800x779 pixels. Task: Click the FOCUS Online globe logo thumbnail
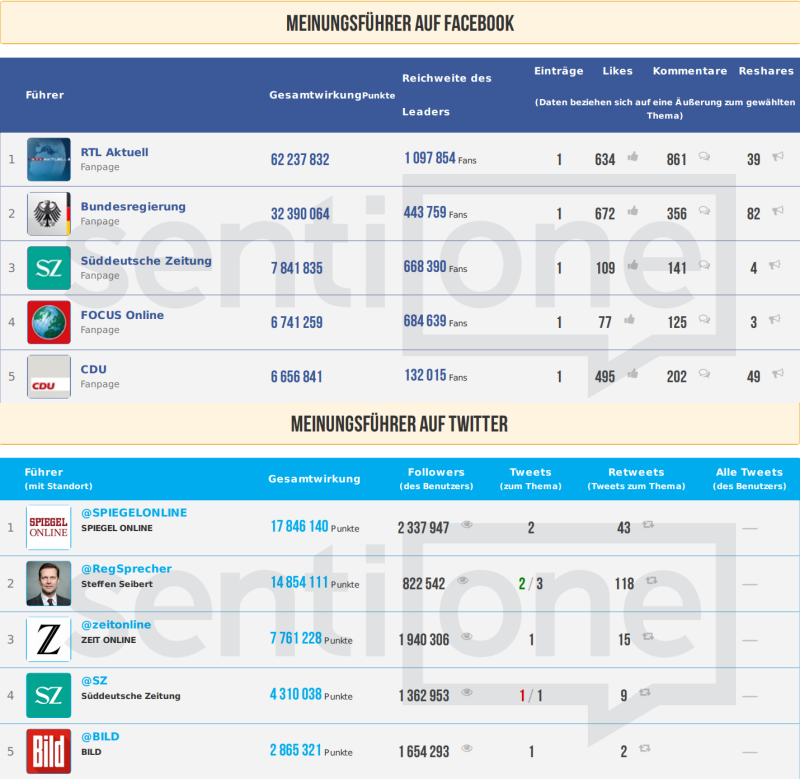tap(49, 322)
